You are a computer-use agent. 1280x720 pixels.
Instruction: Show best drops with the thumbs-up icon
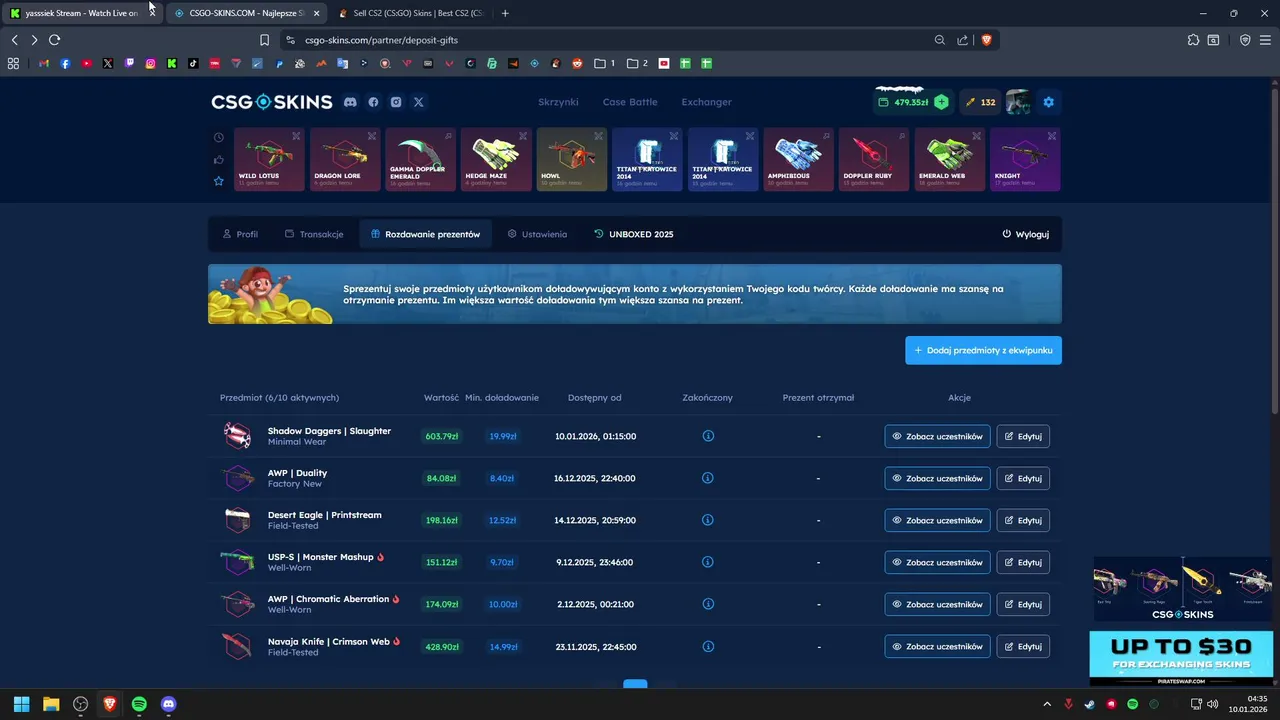[219, 159]
